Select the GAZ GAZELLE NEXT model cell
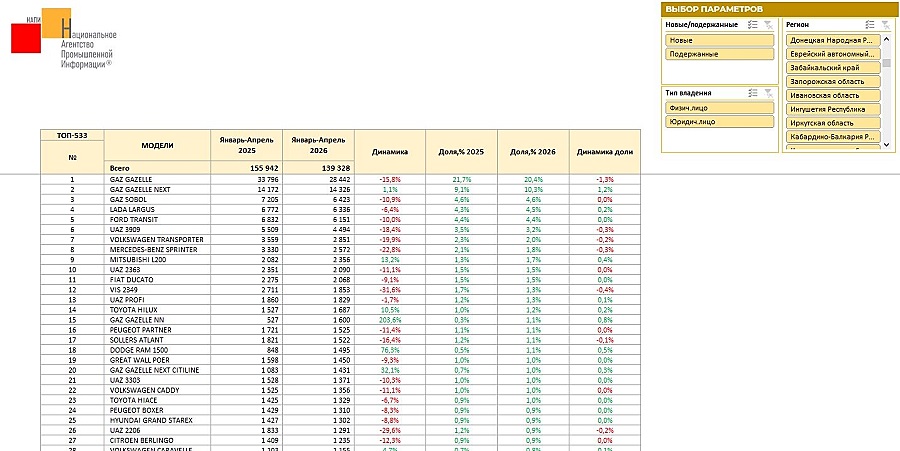The height and width of the screenshot is (451, 900). (x=157, y=189)
